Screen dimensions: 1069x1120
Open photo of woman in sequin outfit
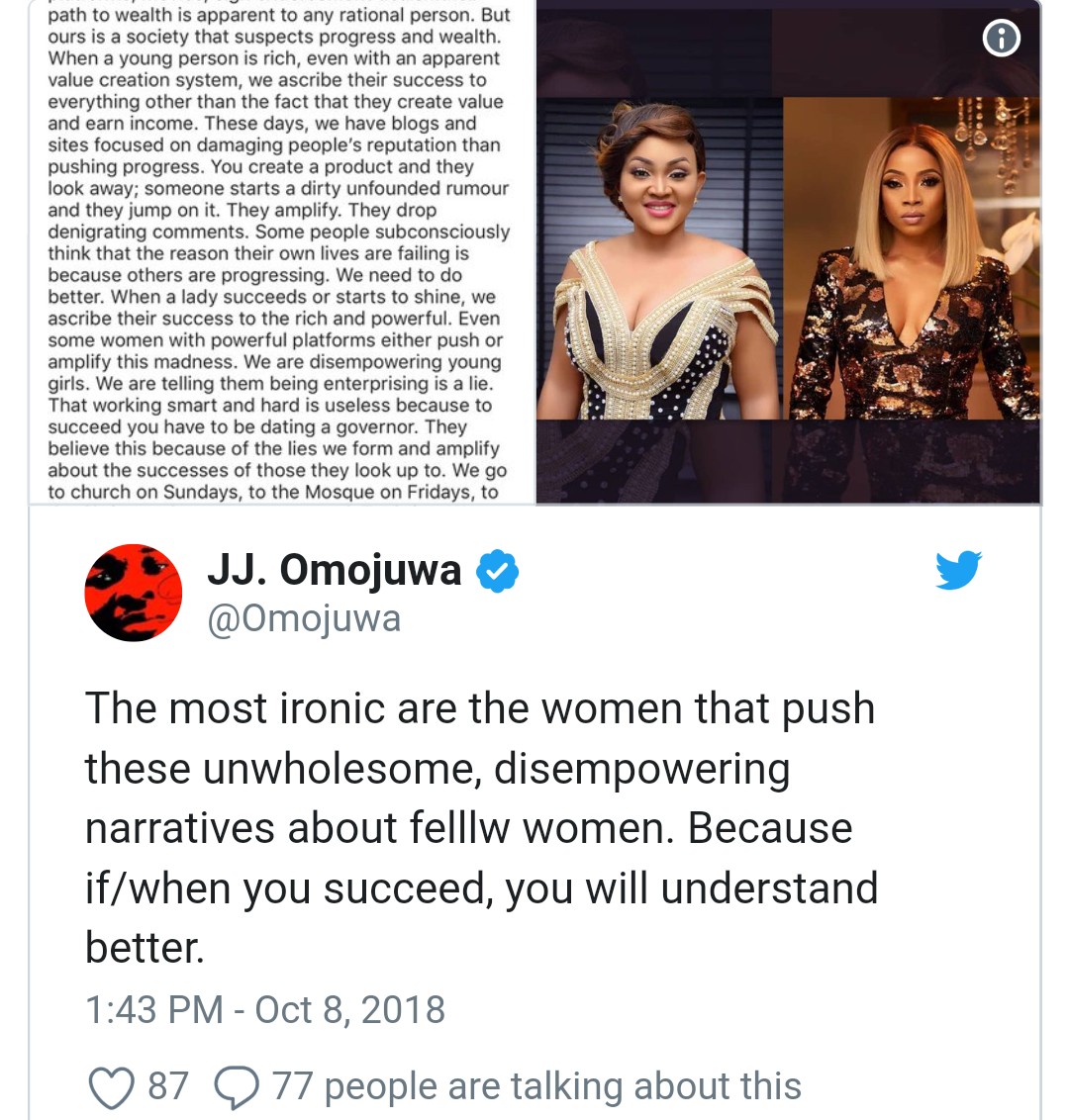(x=912, y=258)
